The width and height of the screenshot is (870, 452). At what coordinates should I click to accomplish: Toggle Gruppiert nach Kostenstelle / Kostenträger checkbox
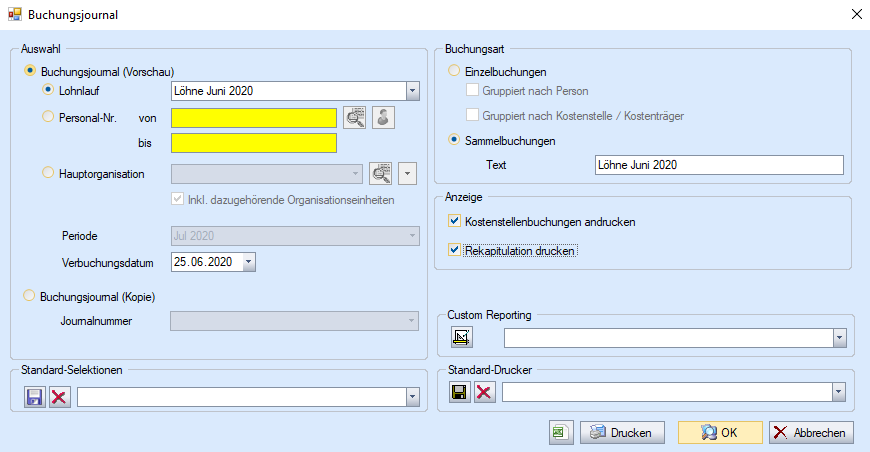tap(472, 115)
